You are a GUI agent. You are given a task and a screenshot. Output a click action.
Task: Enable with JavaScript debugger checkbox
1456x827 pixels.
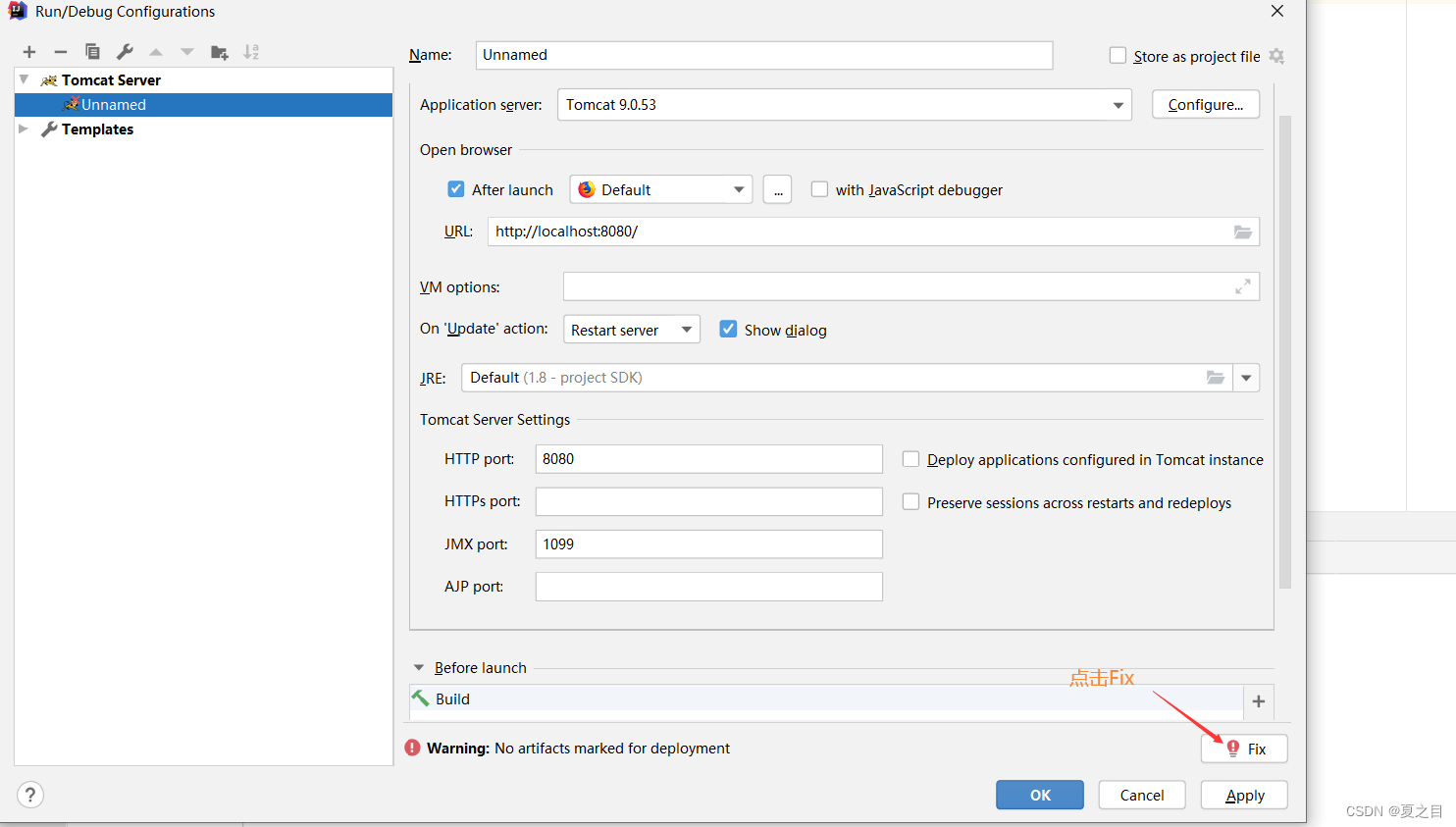pyautogui.click(x=819, y=189)
